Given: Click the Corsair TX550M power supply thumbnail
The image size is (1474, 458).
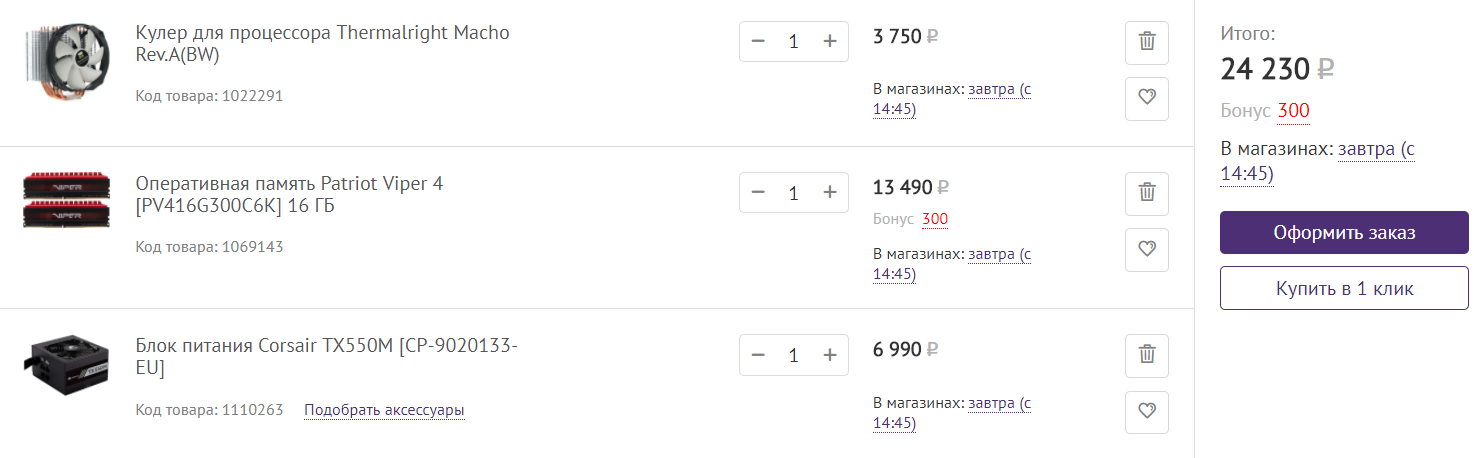Looking at the screenshot, I should 66,367.
